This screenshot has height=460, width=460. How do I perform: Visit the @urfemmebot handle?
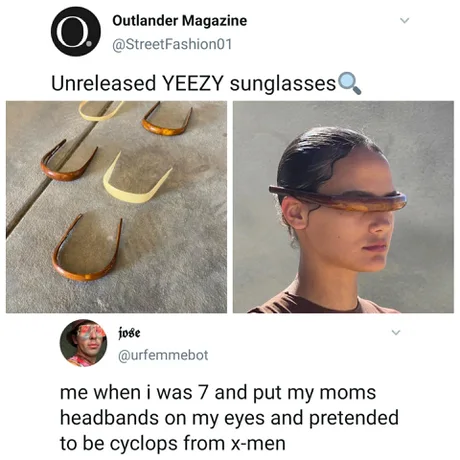coord(163,355)
